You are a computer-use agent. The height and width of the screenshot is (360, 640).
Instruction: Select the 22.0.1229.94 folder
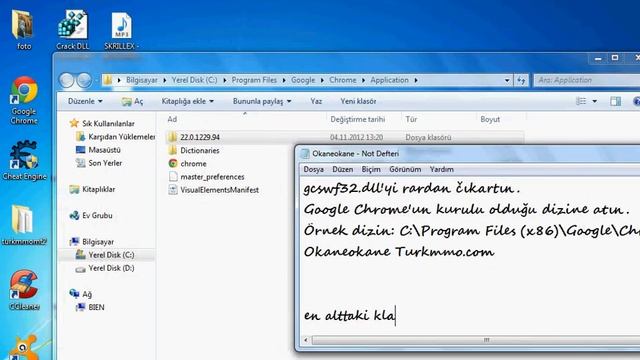click(x=200, y=137)
